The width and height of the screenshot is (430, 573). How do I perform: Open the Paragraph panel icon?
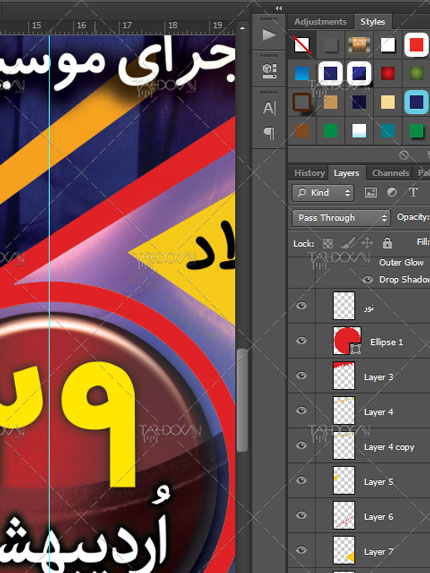point(269,133)
